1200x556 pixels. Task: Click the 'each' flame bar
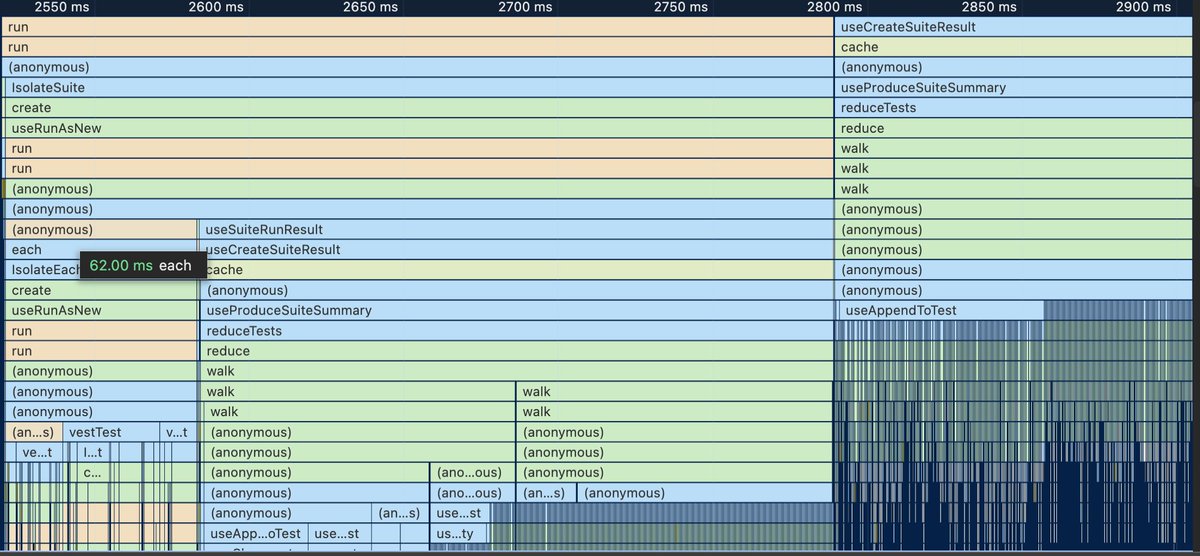(101, 249)
